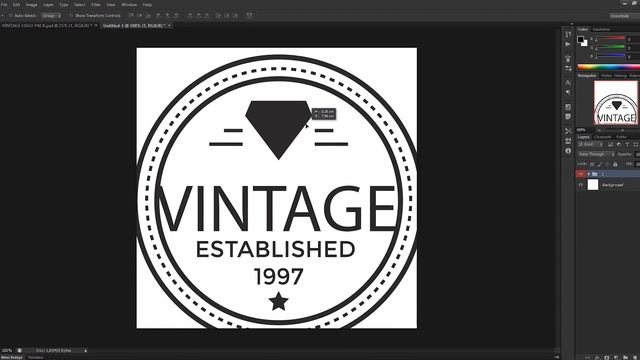Open the Mini Bridge tab at bottom

click(12, 358)
